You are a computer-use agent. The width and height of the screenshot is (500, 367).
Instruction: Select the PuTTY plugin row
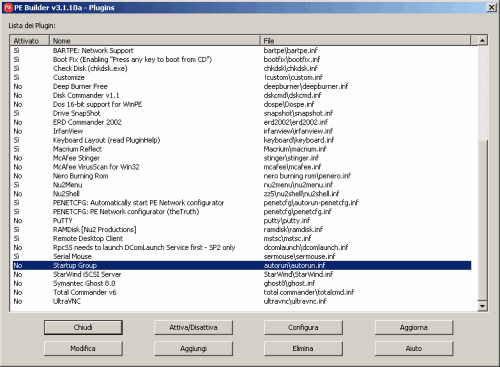pyautogui.click(x=242, y=221)
